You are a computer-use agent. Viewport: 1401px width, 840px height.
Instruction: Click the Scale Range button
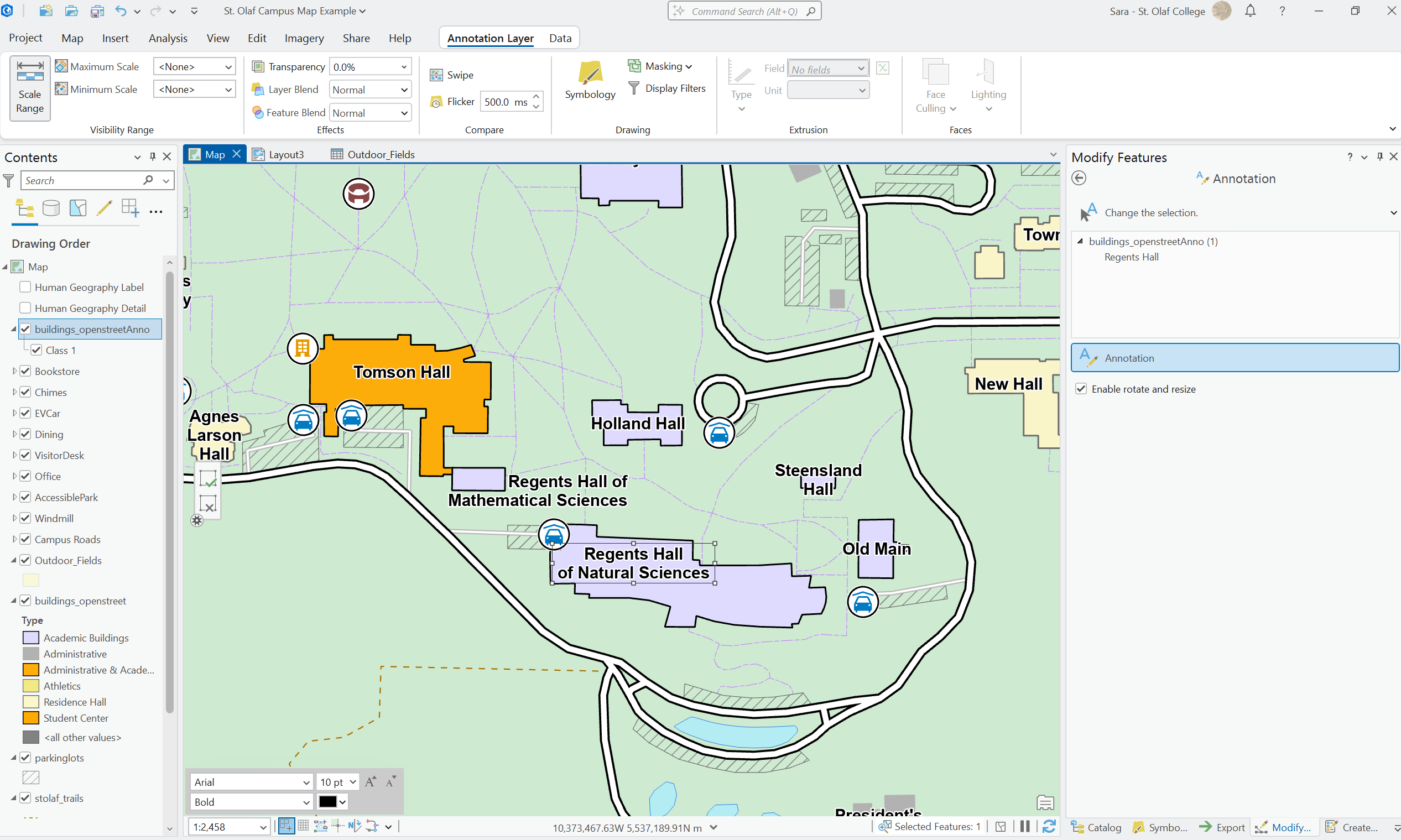pyautogui.click(x=30, y=88)
